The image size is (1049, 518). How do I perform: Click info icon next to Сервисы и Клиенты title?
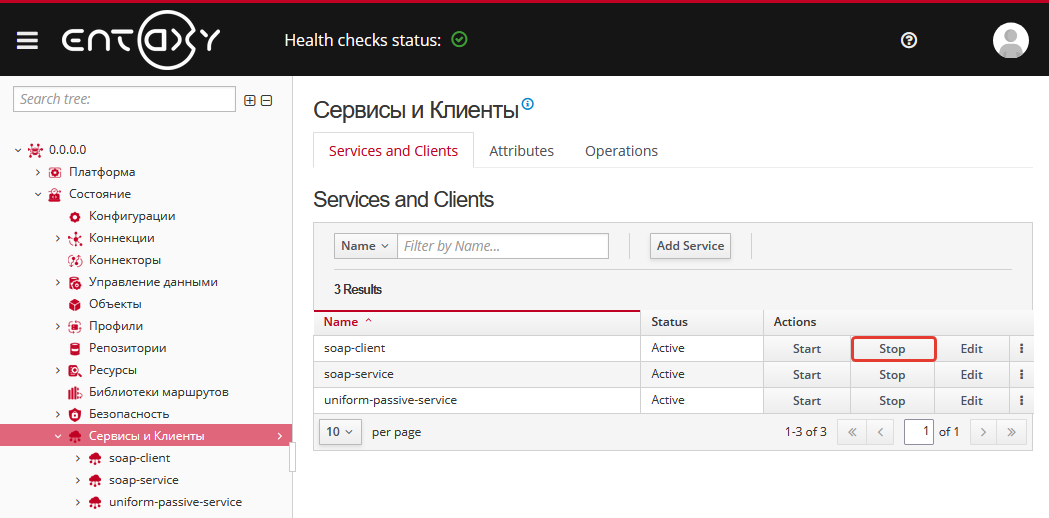click(528, 104)
